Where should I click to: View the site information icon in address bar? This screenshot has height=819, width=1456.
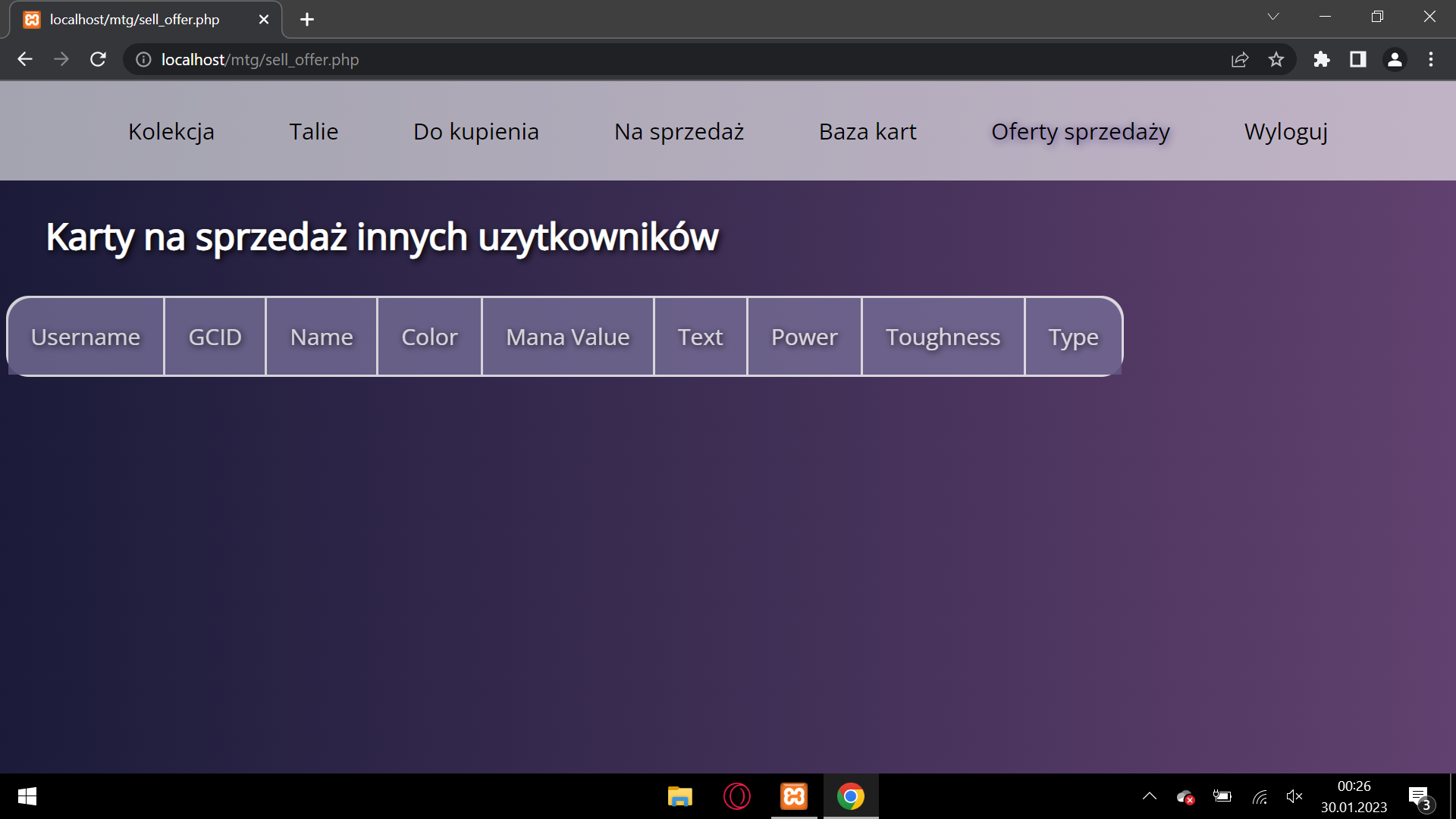(143, 59)
